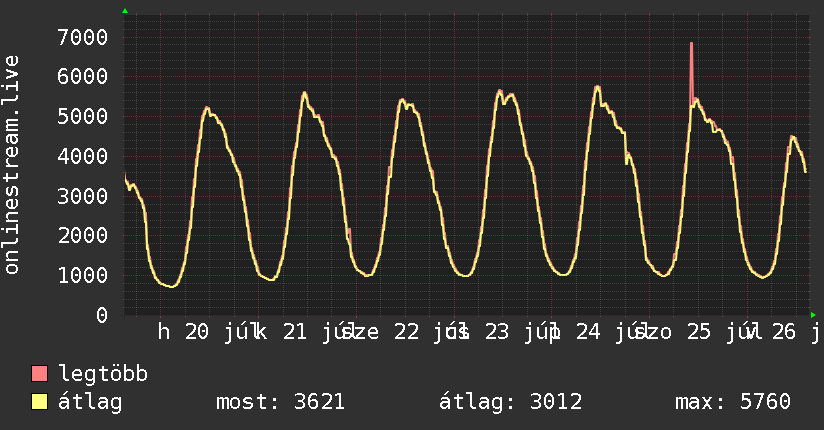
Task: Click the 2000 y-axis label
Action: [x=83, y=236]
